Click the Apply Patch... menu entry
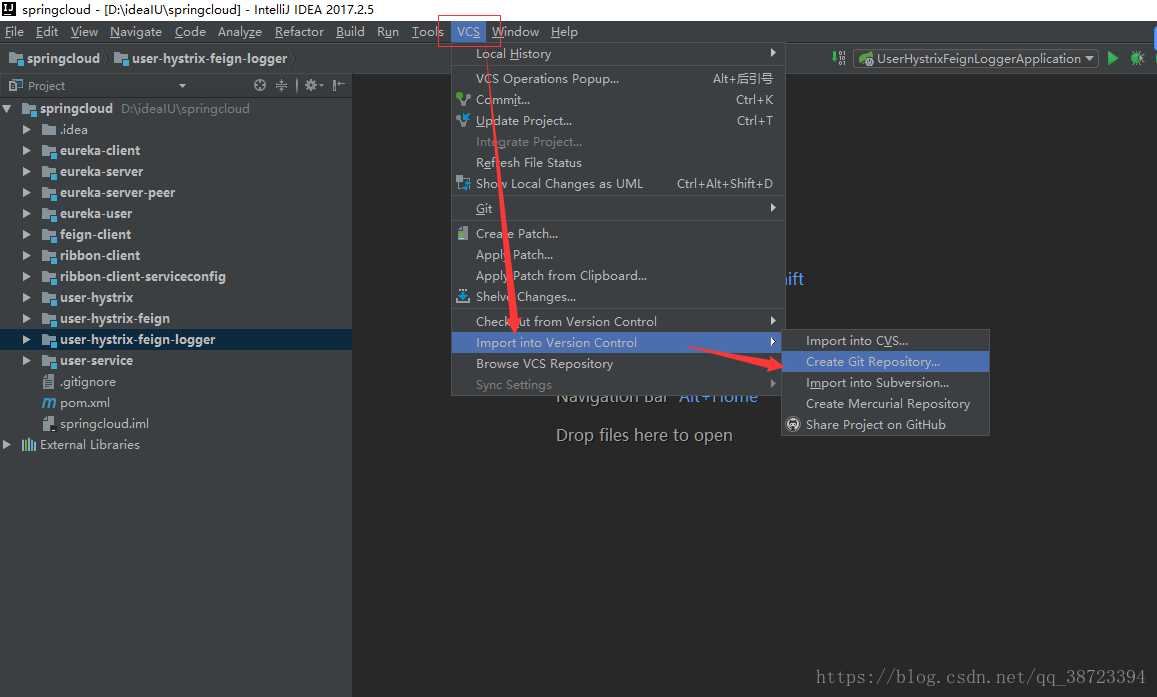The image size is (1157, 697). pos(618,254)
